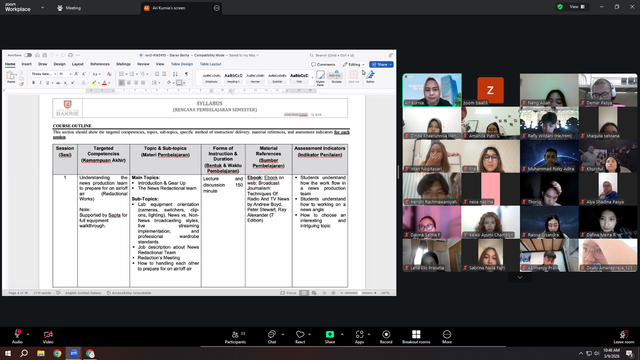Toggle Italic in the shared Word ribbon
Image resolution: width=640 pixels, height=360 pixels.
[40, 83]
